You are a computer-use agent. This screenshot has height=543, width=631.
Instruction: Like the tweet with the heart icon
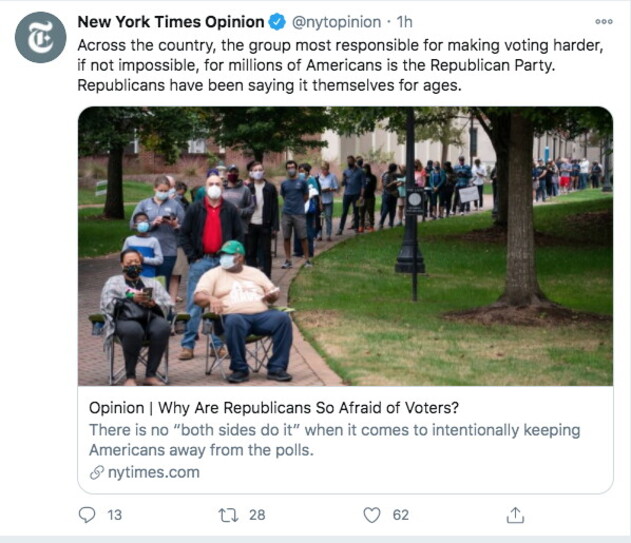[371, 515]
